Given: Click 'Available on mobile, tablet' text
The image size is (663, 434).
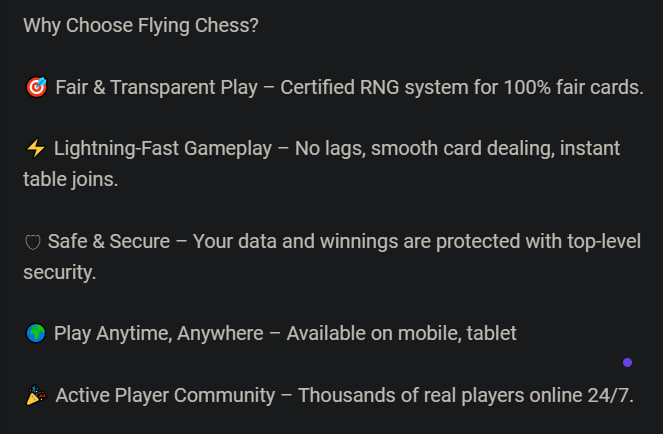Looking at the screenshot, I should (x=401, y=333).
